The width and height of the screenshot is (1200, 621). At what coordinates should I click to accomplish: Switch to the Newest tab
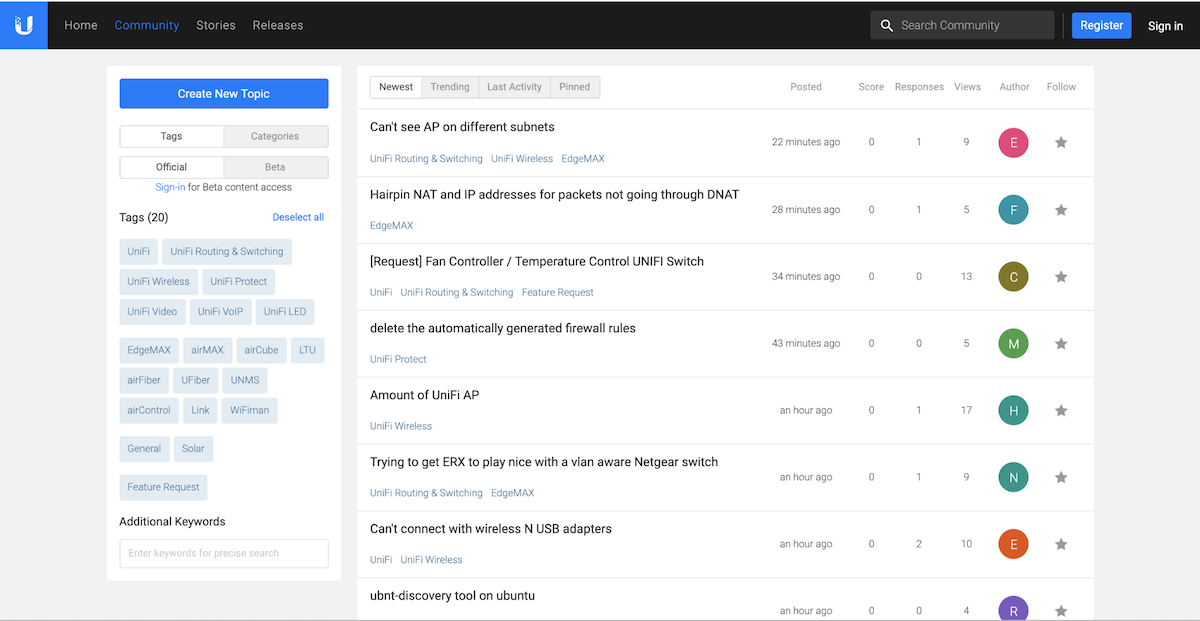click(x=396, y=87)
